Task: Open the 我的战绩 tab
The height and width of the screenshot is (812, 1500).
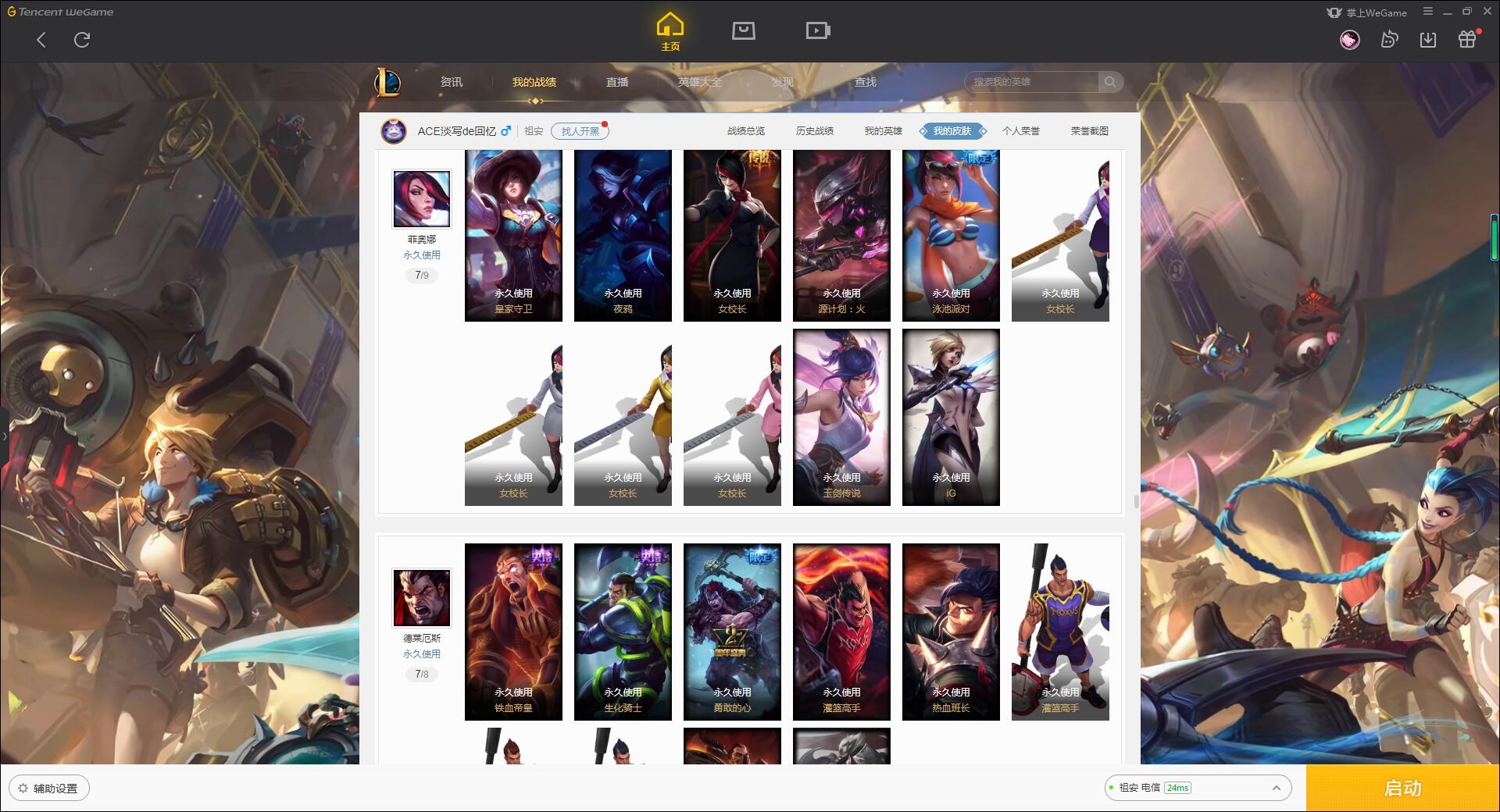Action: [x=534, y=82]
